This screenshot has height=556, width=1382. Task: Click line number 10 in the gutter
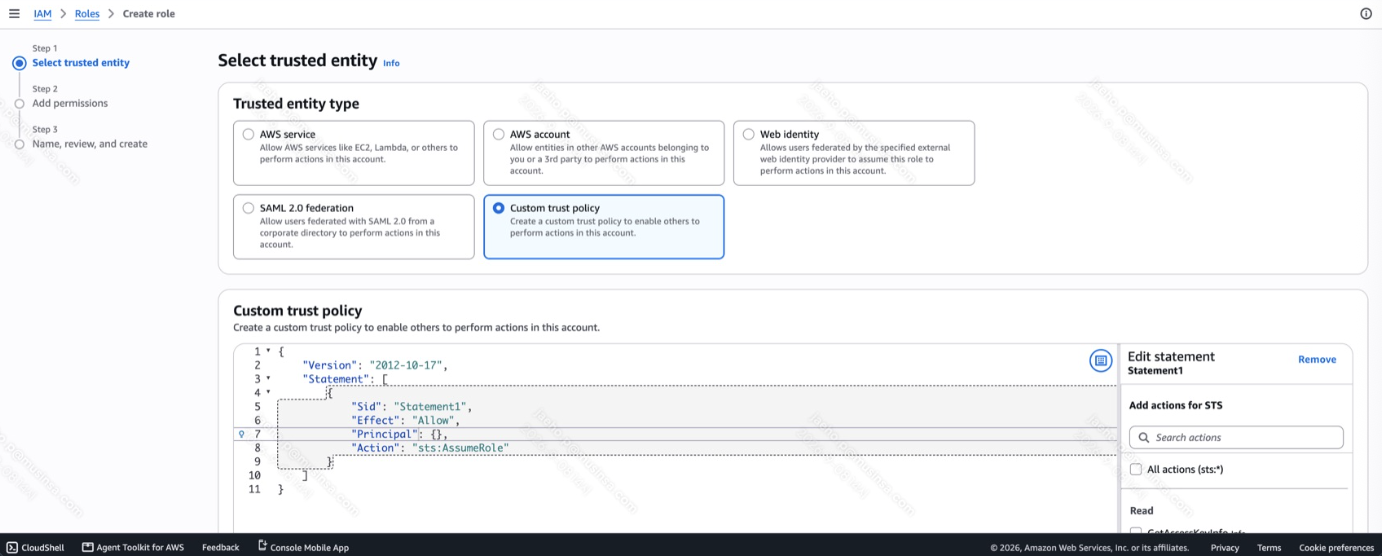[254, 475]
